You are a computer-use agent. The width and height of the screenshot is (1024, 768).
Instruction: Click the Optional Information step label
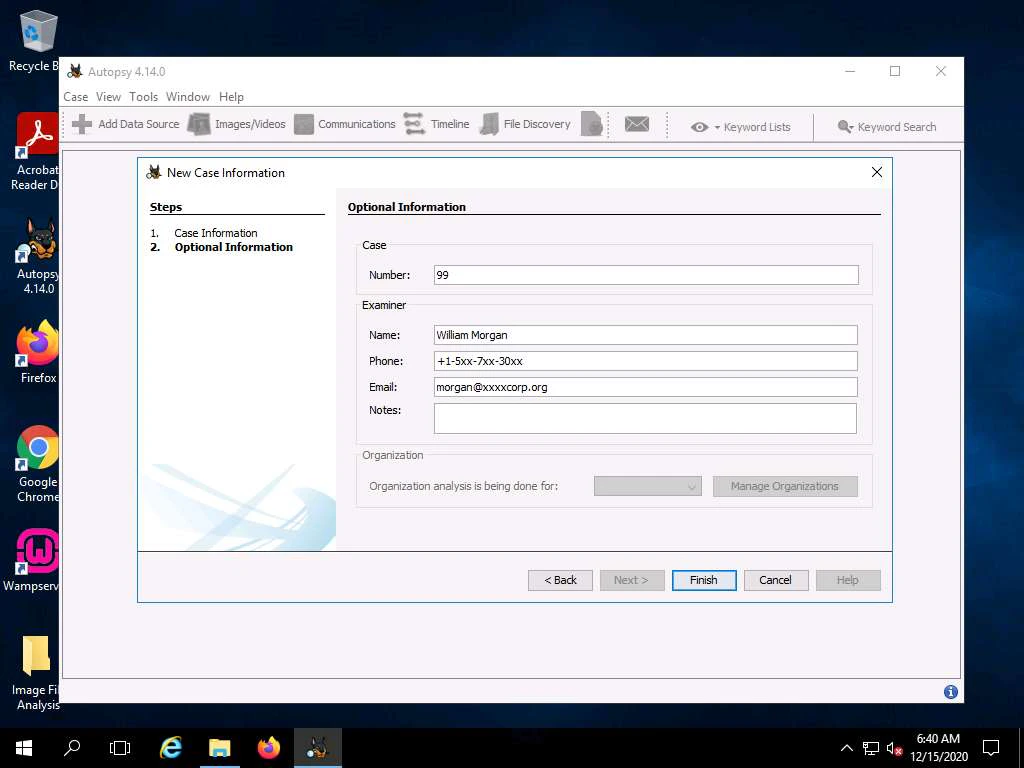point(234,248)
